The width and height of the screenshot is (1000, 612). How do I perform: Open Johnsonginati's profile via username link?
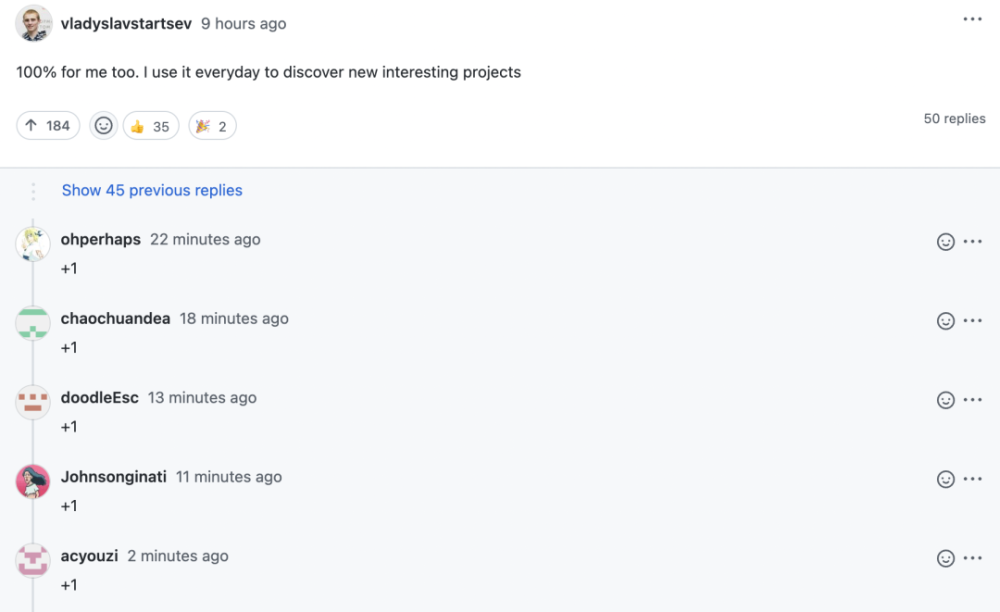point(112,477)
